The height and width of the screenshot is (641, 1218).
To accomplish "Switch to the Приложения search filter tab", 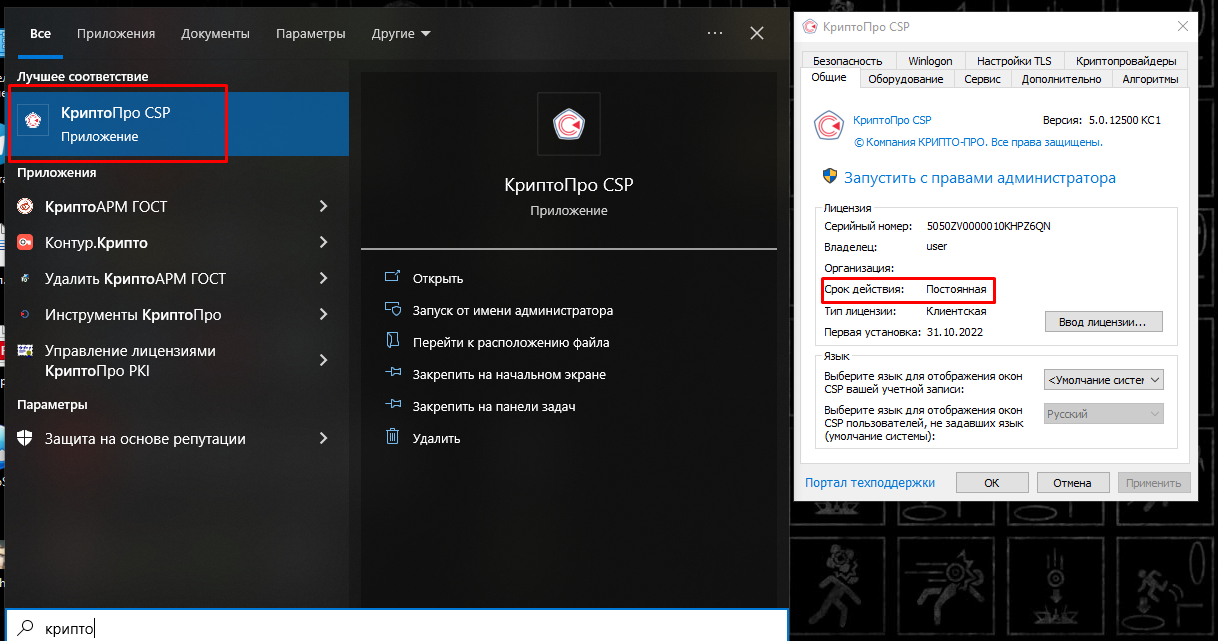I will point(116,34).
